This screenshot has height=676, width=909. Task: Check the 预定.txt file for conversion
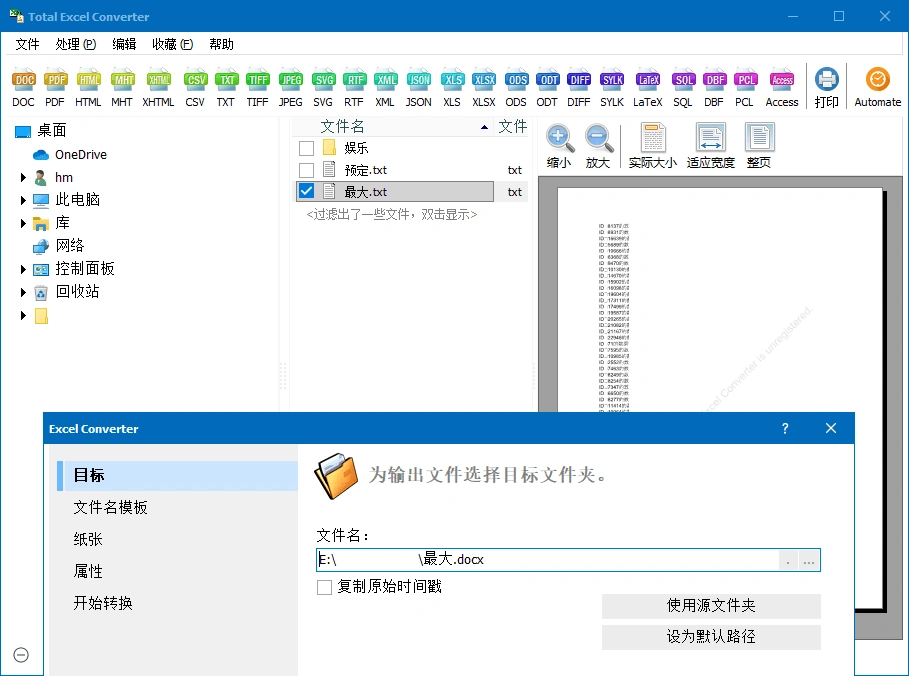click(x=307, y=168)
